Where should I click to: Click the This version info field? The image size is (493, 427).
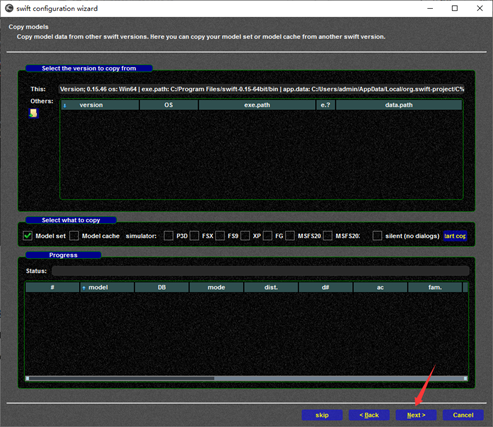(x=261, y=89)
